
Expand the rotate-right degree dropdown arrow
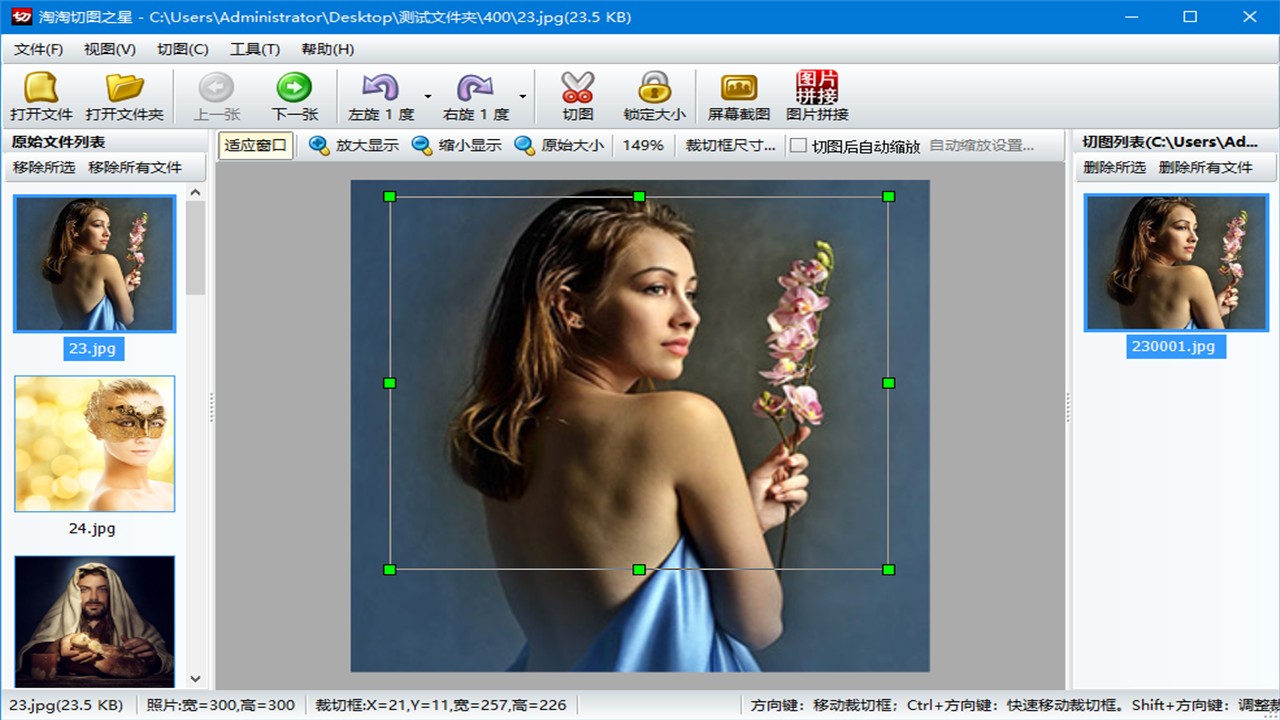tap(522, 97)
